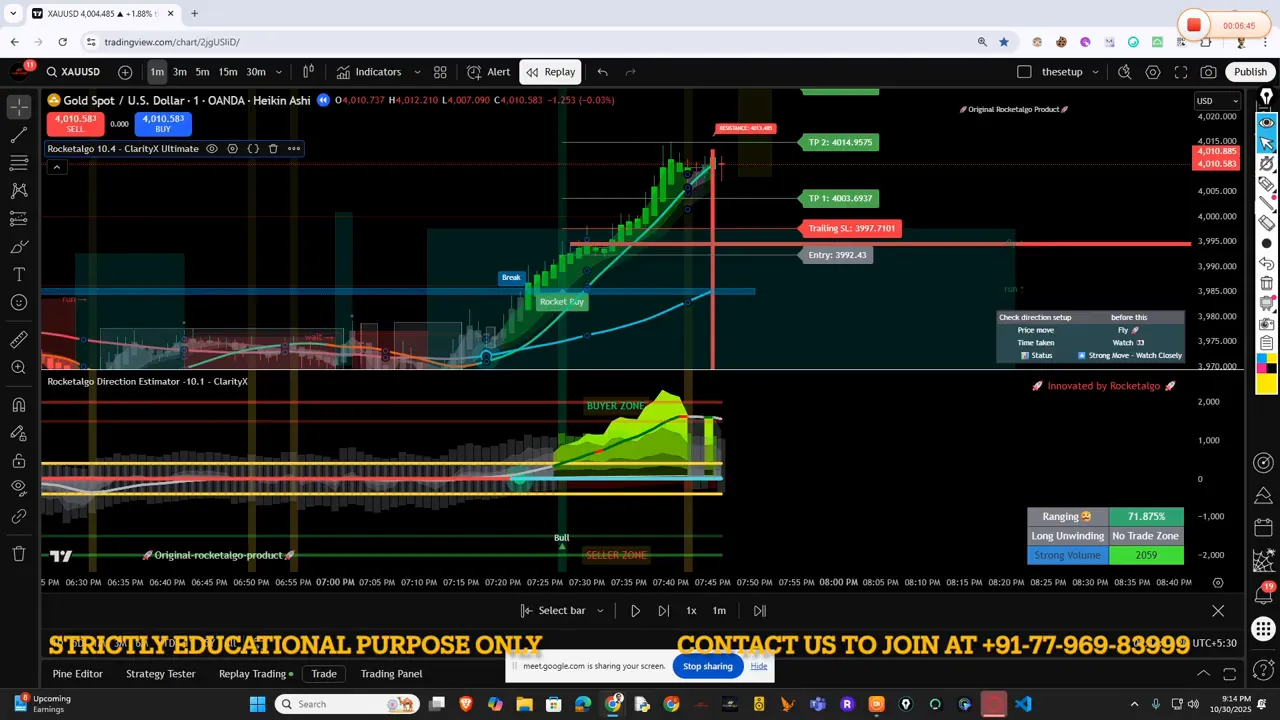The height and width of the screenshot is (720, 1280).
Task: Collapse the legend with the up chevron arrow
Action: (57, 167)
